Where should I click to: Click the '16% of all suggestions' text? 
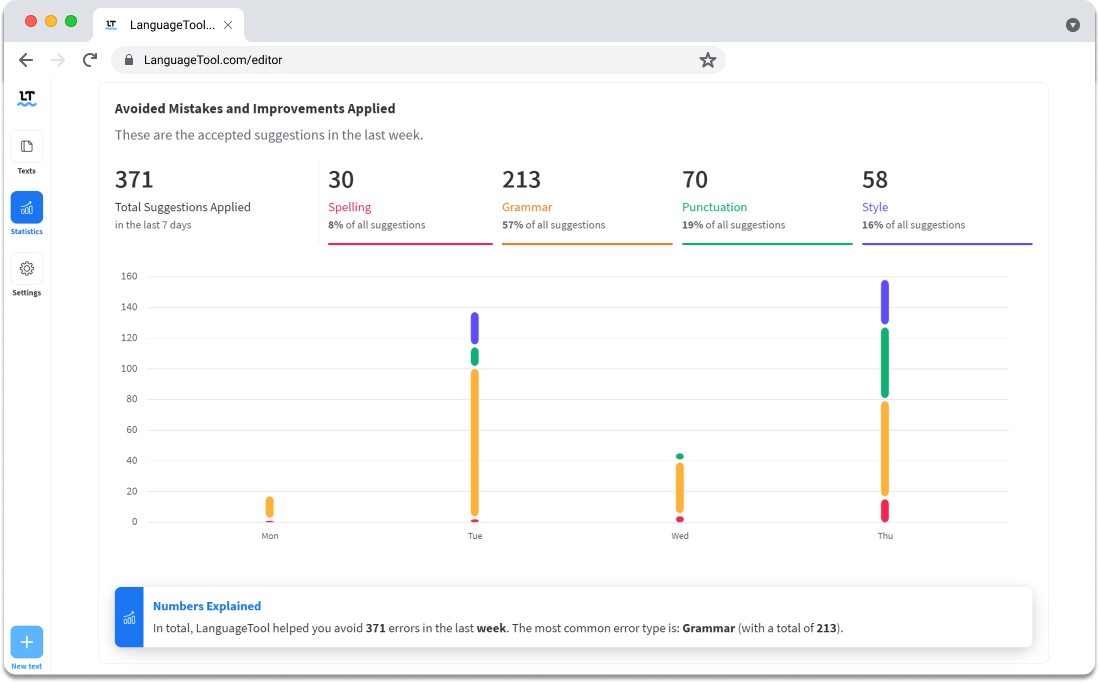913,225
